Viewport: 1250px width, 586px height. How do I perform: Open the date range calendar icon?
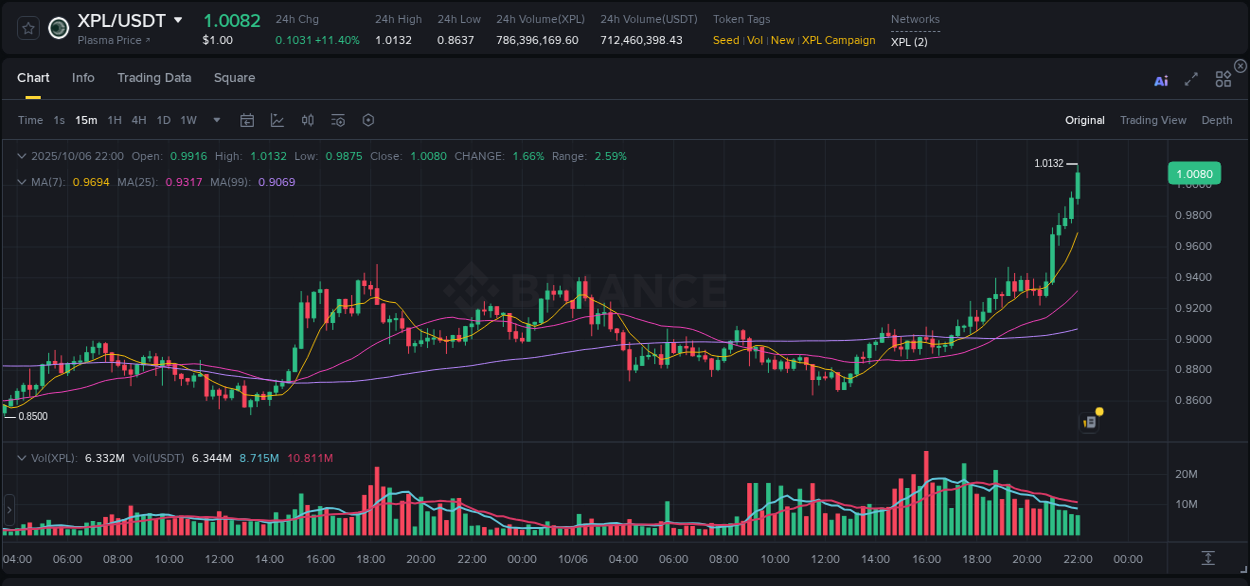[x=247, y=119]
